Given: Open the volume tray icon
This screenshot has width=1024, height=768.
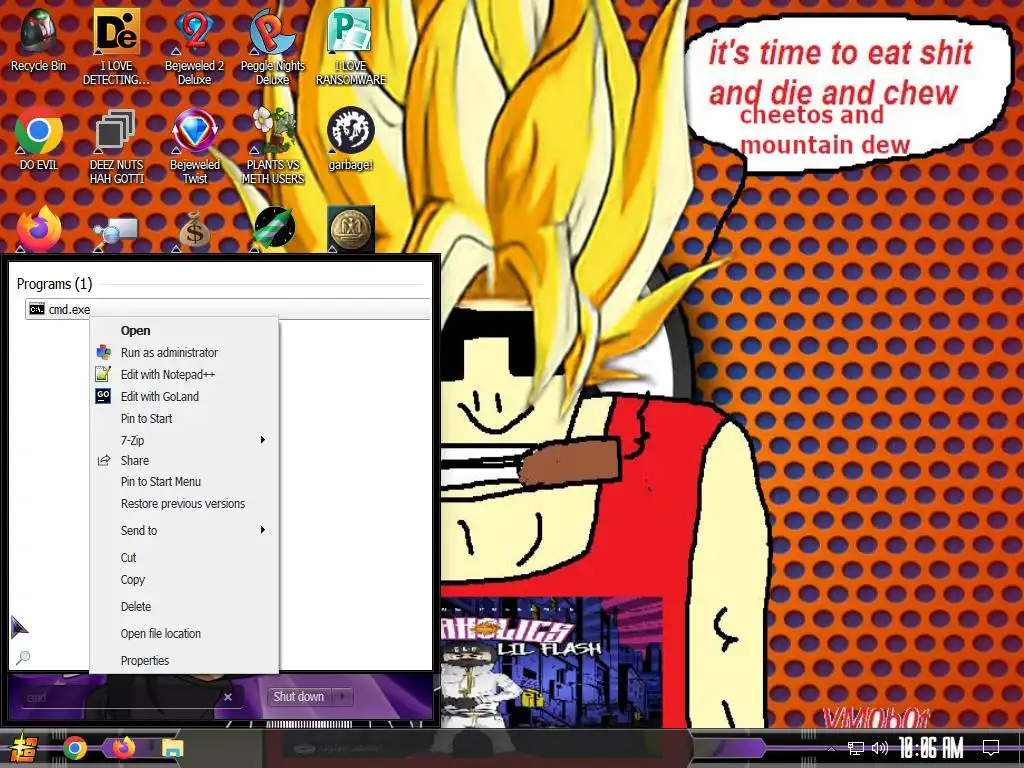Looking at the screenshot, I should pos(880,748).
